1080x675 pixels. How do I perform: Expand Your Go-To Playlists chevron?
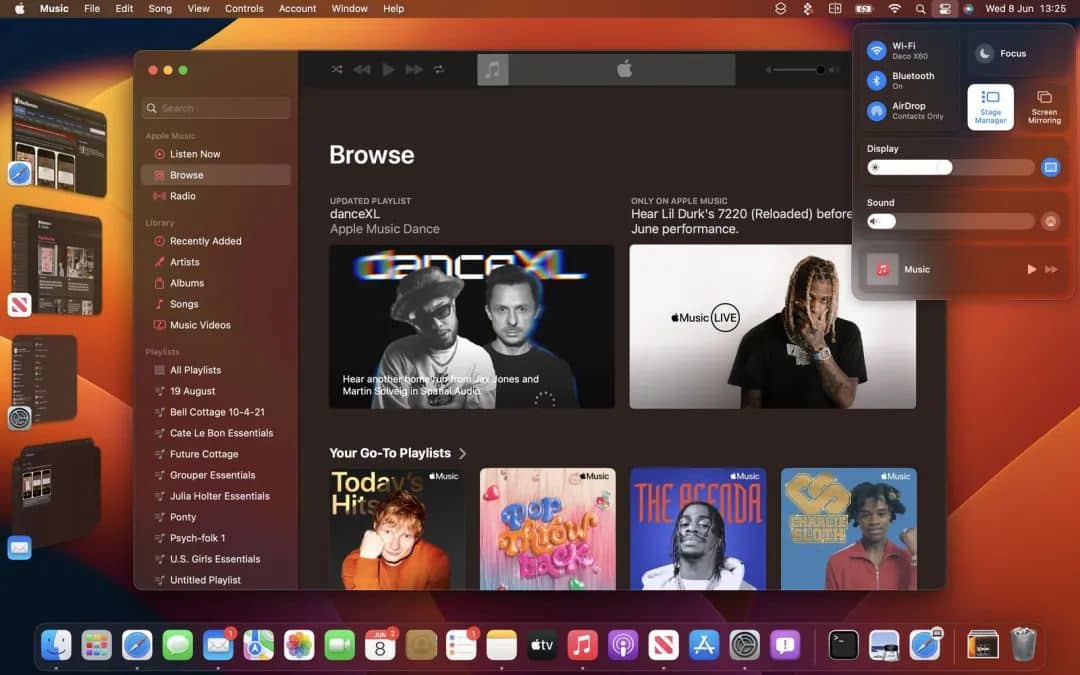463,454
